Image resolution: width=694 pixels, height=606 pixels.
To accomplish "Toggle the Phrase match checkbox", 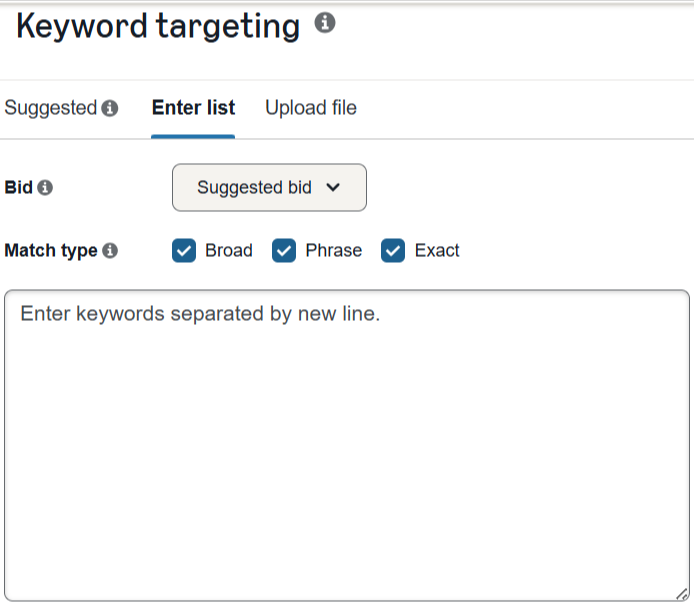I will tap(284, 250).
